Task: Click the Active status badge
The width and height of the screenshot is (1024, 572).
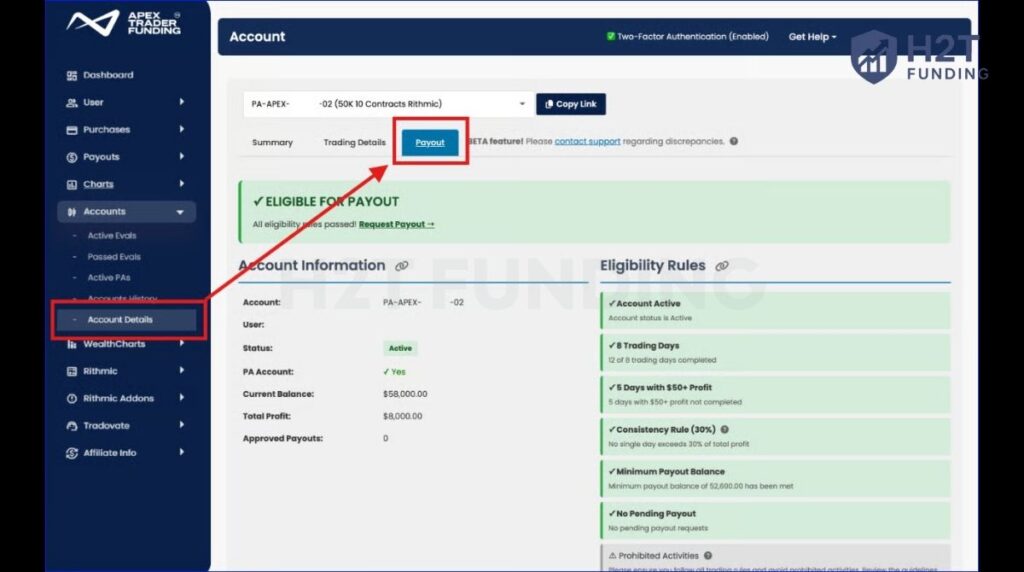Action: [x=400, y=348]
